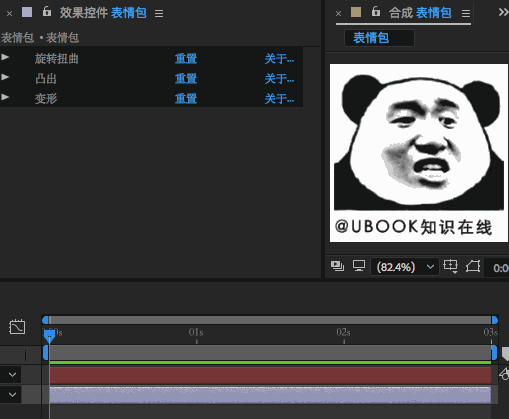Expand the 凸出 effect

pos(5,77)
